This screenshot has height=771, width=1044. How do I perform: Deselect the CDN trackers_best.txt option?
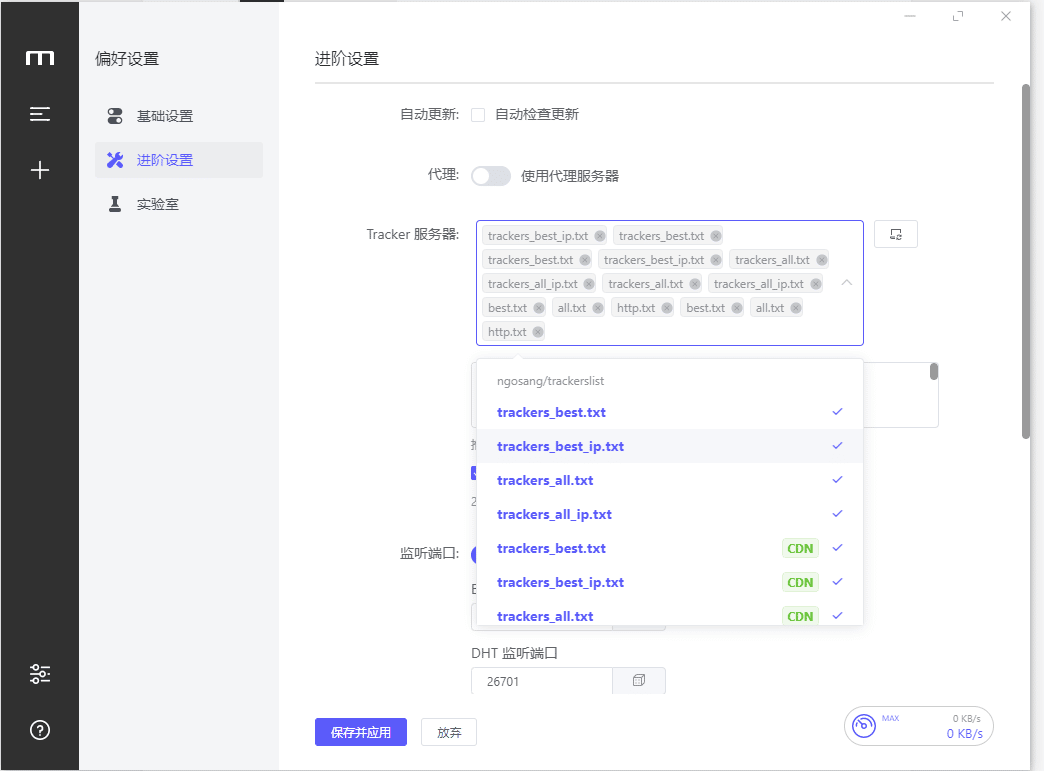670,548
